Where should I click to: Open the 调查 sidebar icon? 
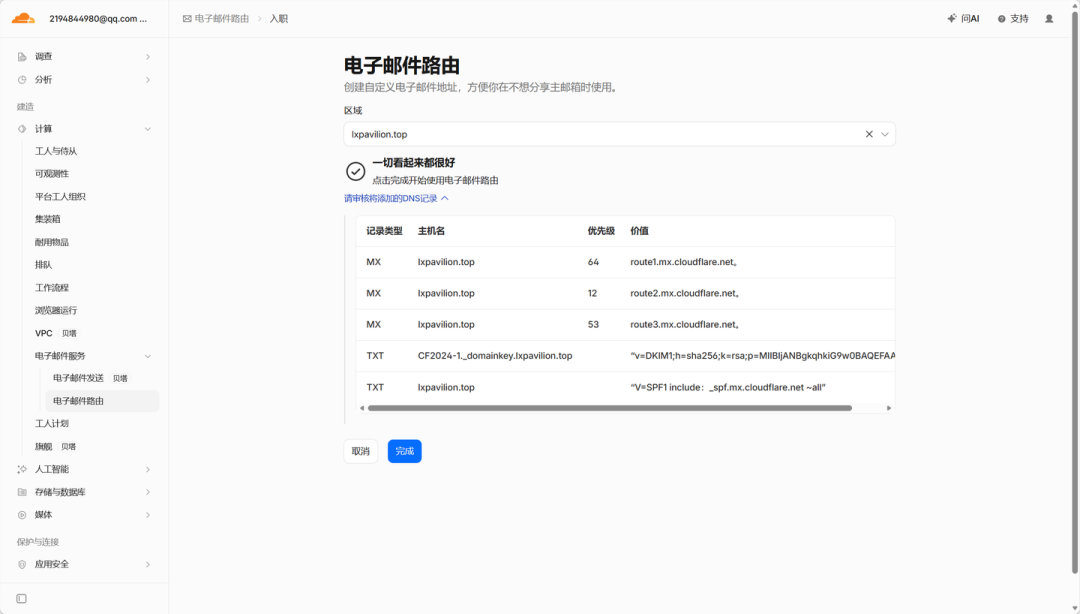22,57
